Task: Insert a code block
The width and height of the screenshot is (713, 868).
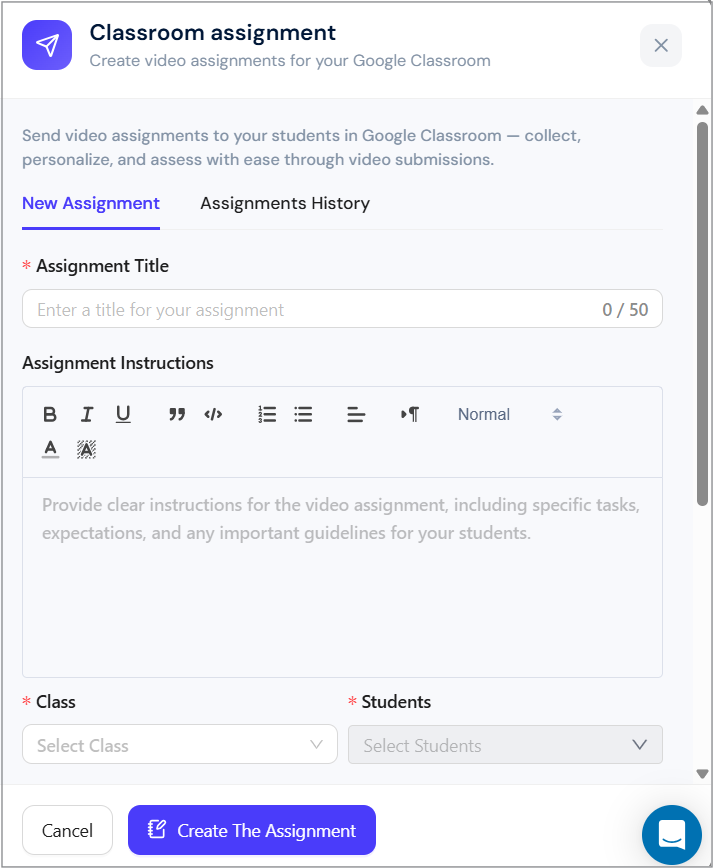Action: coord(213,414)
